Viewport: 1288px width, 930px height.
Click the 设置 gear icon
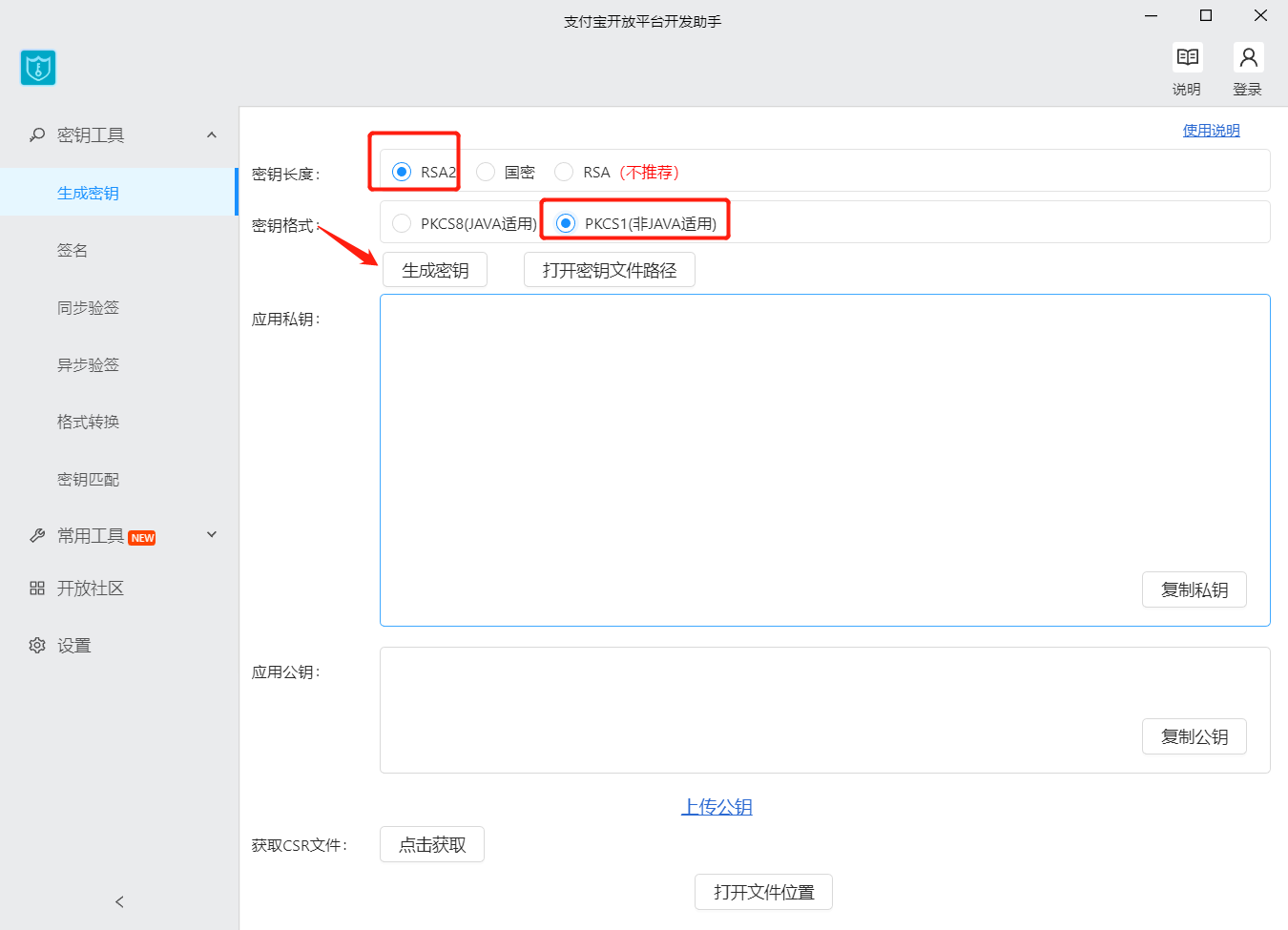pyautogui.click(x=37, y=646)
